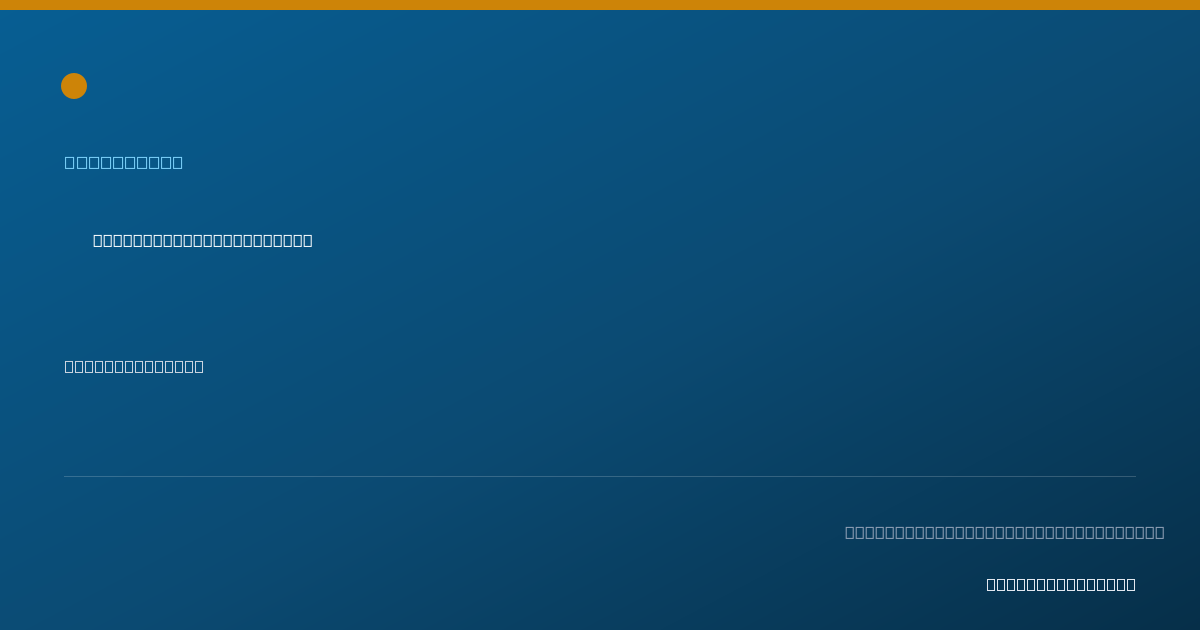Click the left-aligned white text line above divider
Image resolution: width=1200 pixels, height=630 pixels.
coord(134,366)
